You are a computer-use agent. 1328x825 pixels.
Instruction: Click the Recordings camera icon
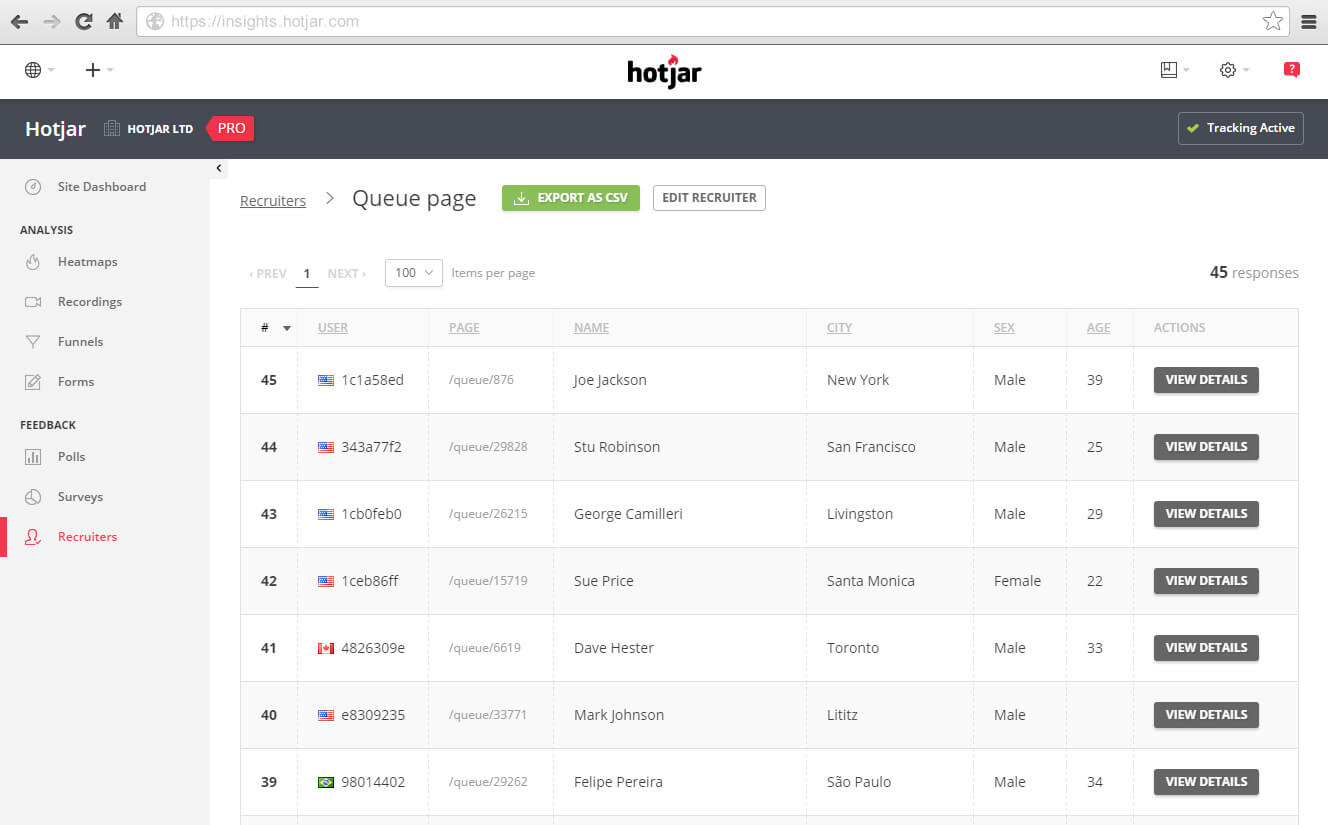tap(33, 302)
